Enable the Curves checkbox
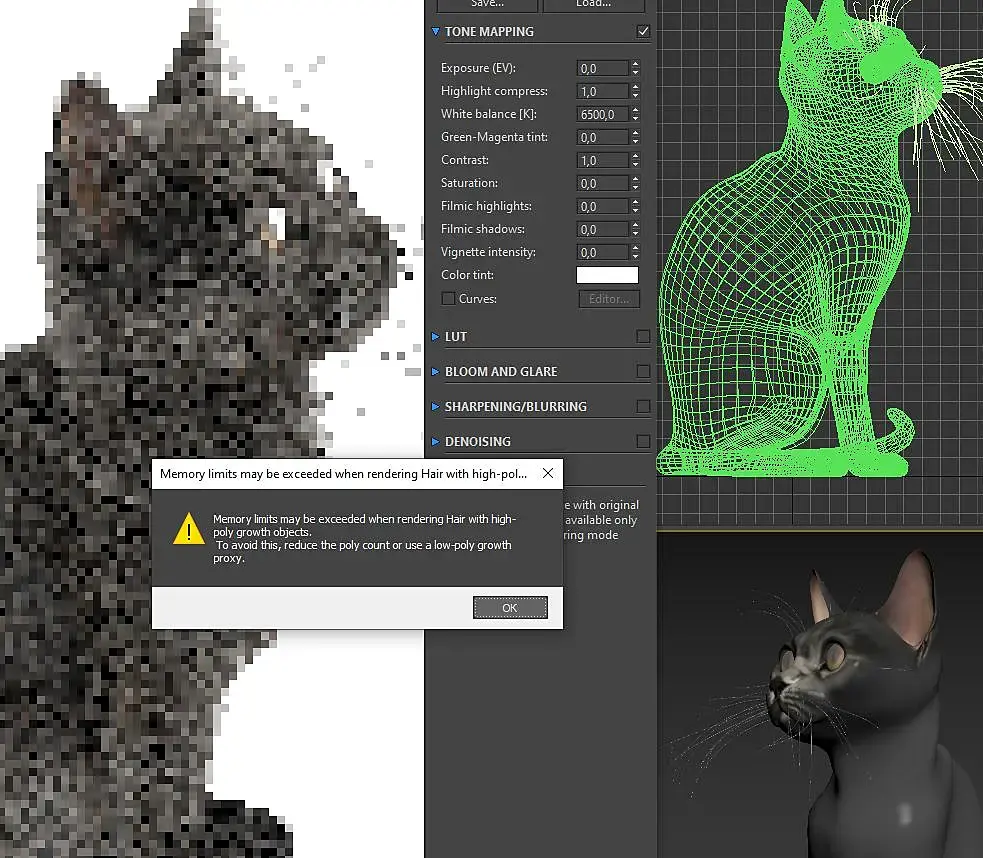Screen dimensions: 983x858 tap(448, 299)
